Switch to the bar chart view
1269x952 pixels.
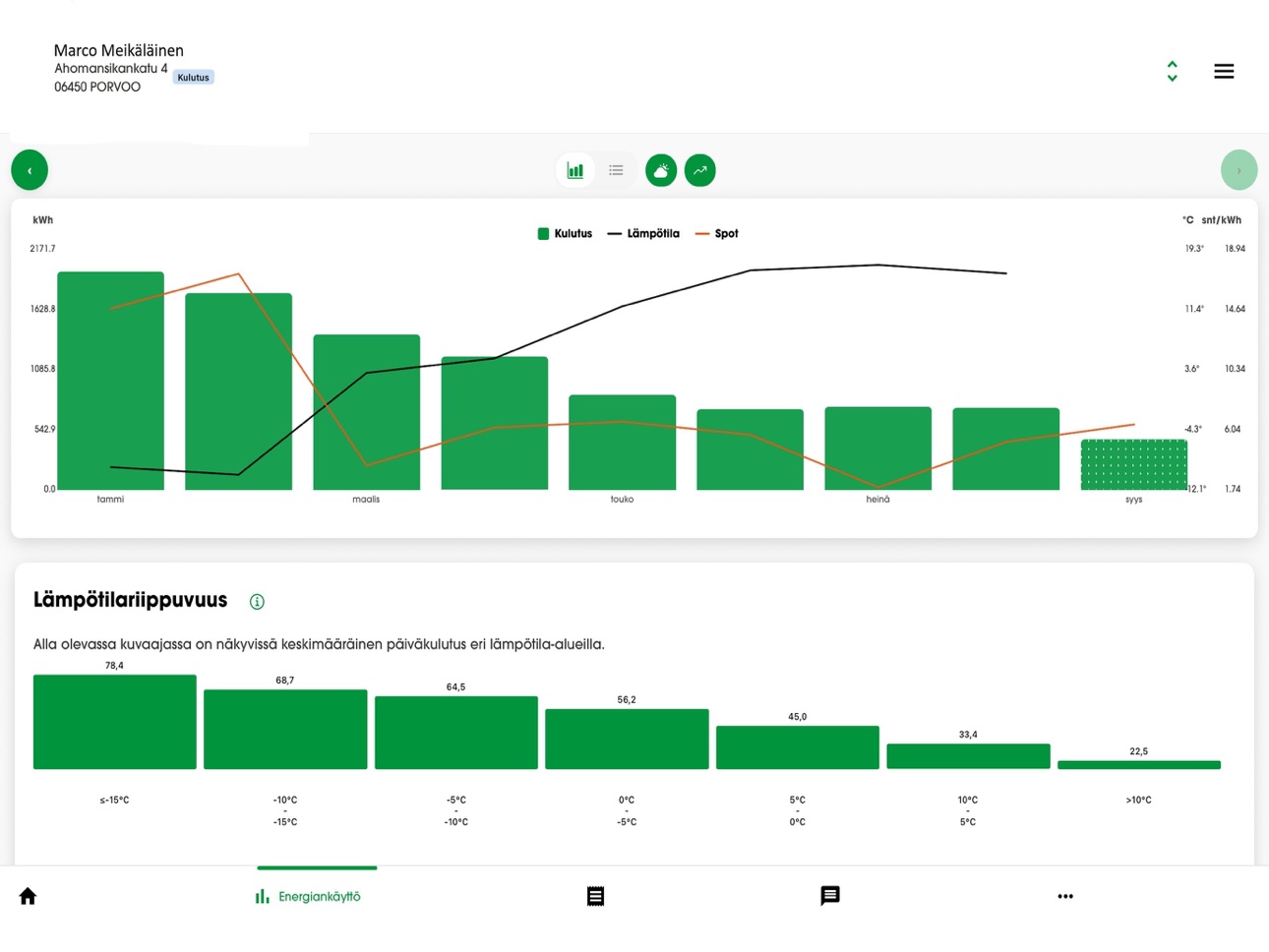[x=575, y=170]
